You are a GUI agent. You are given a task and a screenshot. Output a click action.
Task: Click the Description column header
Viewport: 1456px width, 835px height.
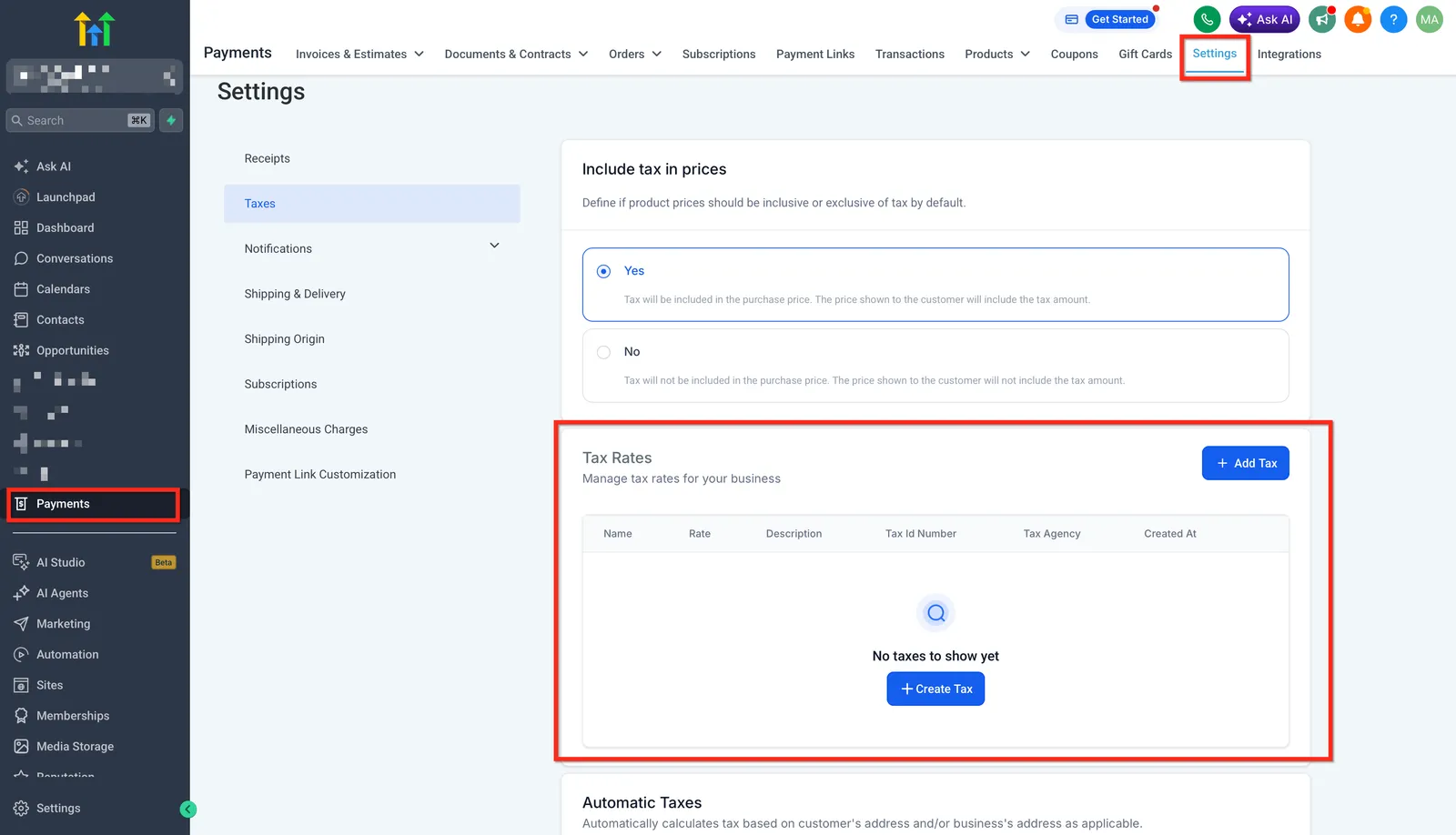794,534
